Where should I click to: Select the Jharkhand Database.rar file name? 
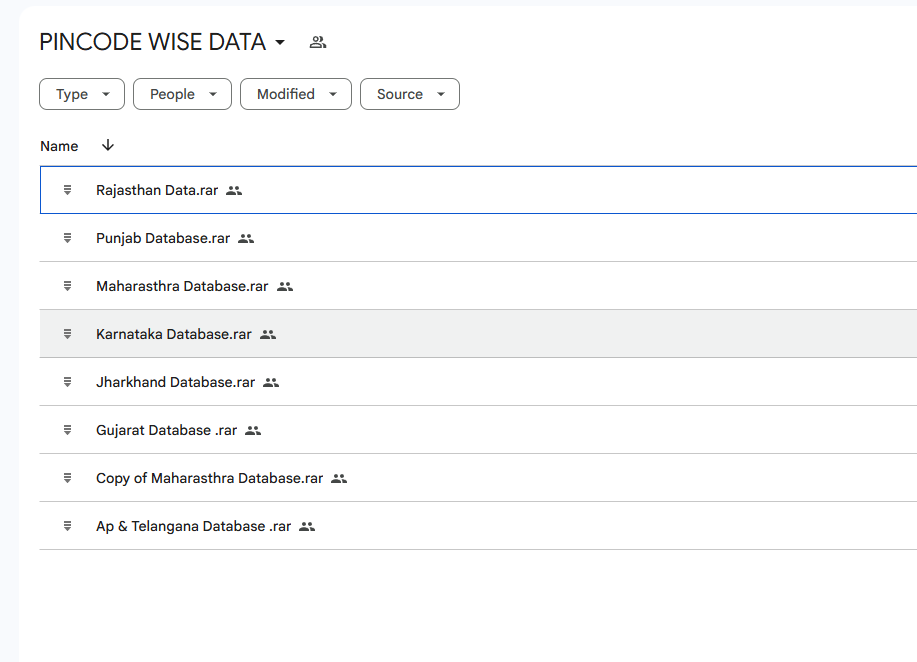tap(175, 382)
